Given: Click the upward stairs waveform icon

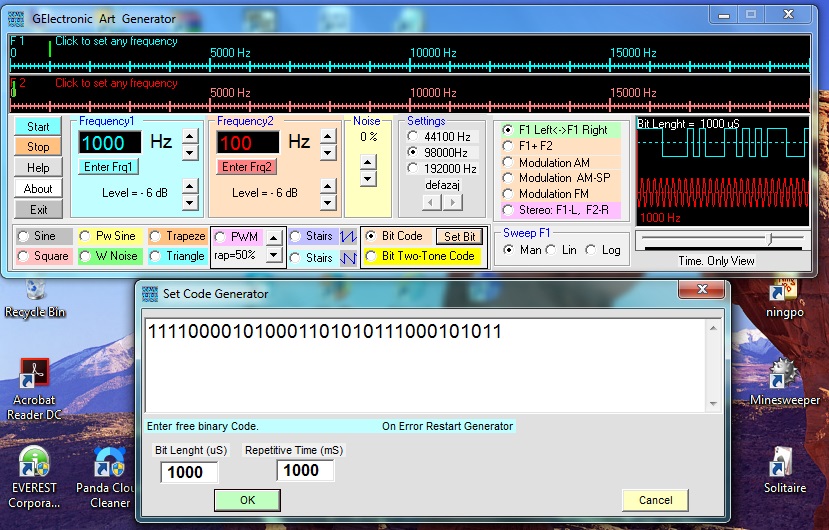Looking at the screenshot, I should click(x=348, y=236).
